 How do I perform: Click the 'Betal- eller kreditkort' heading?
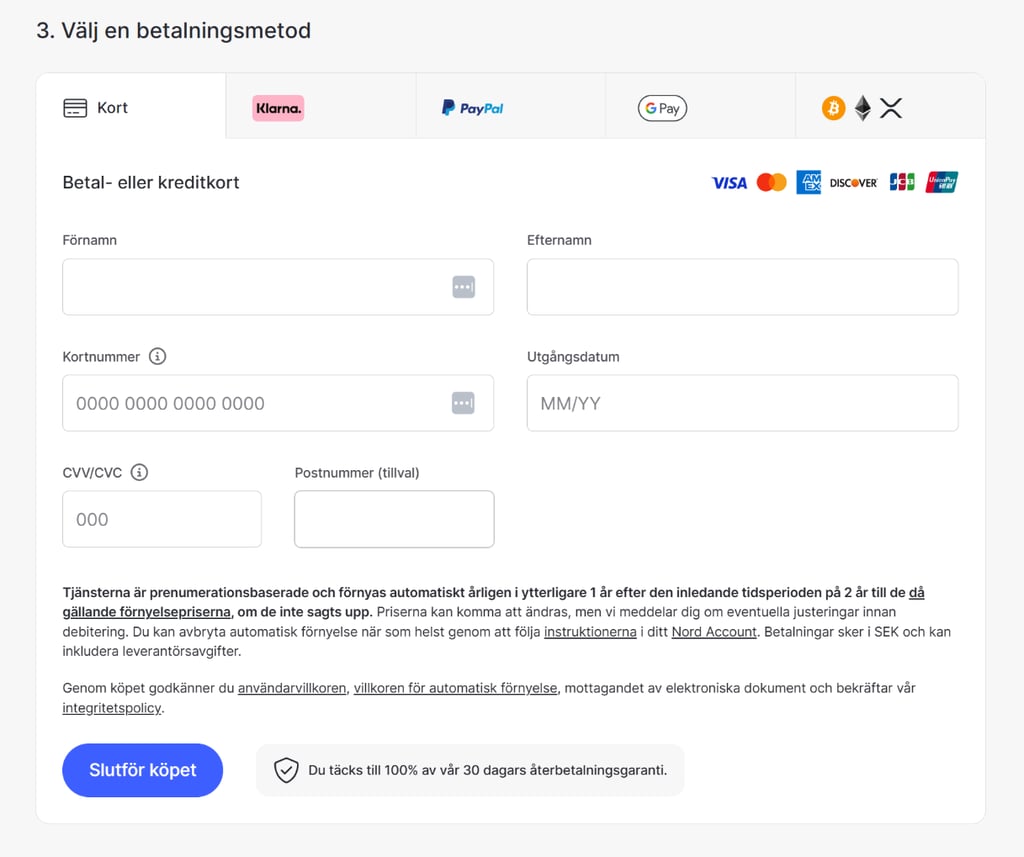click(151, 182)
